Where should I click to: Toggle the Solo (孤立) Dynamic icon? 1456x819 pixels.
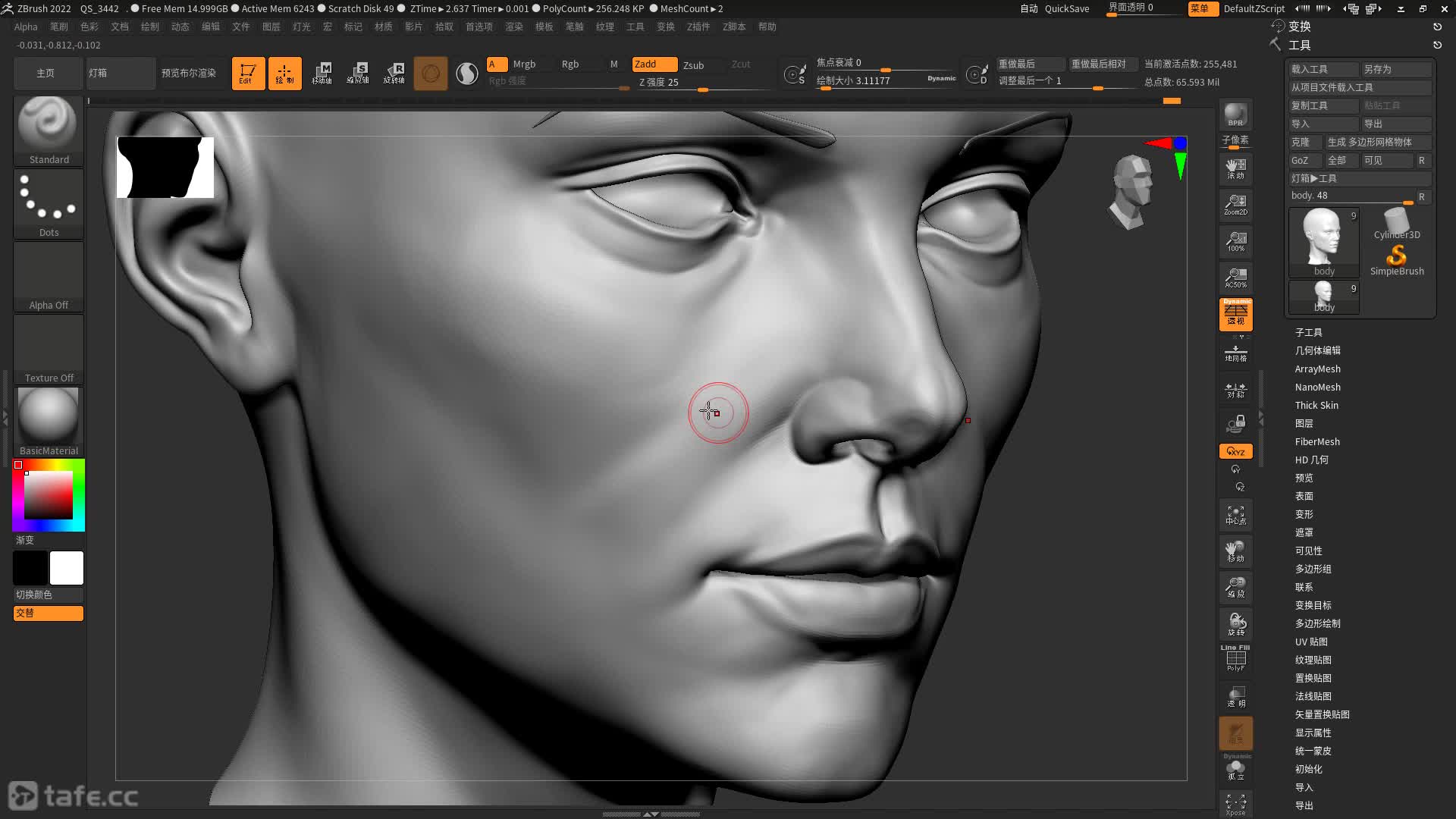coord(1235,767)
